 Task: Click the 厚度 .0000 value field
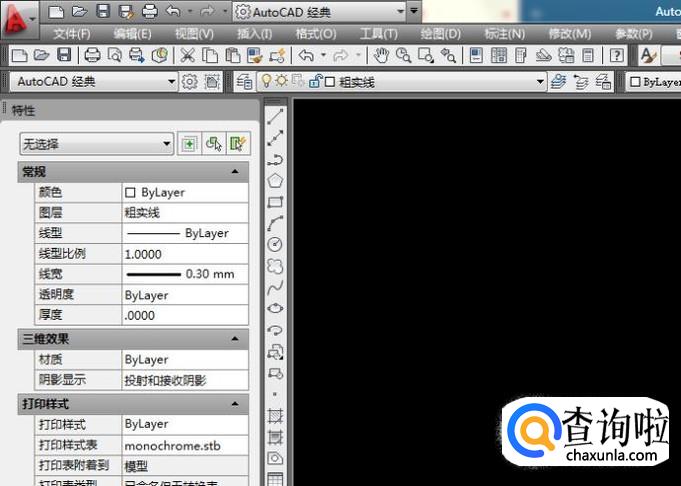[185, 315]
